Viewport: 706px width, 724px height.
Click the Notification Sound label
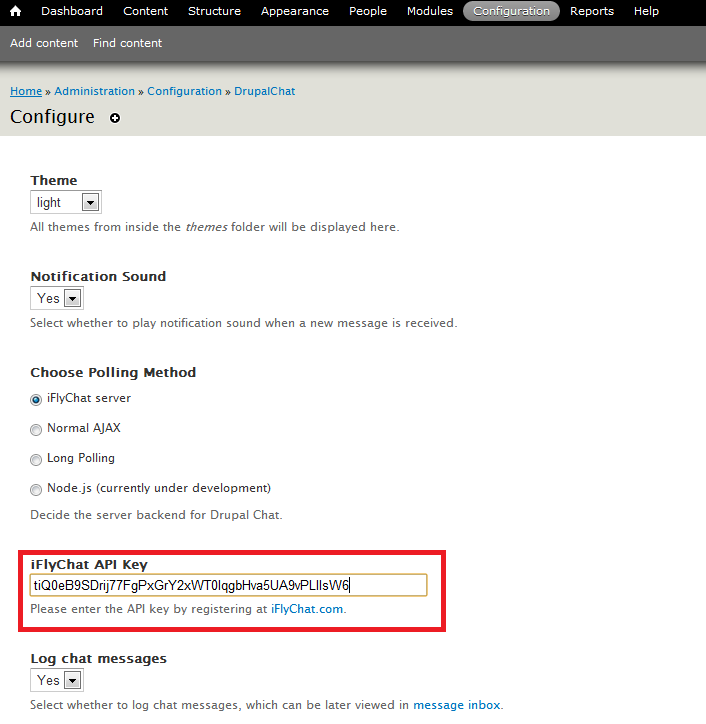(x=98, y=276)
